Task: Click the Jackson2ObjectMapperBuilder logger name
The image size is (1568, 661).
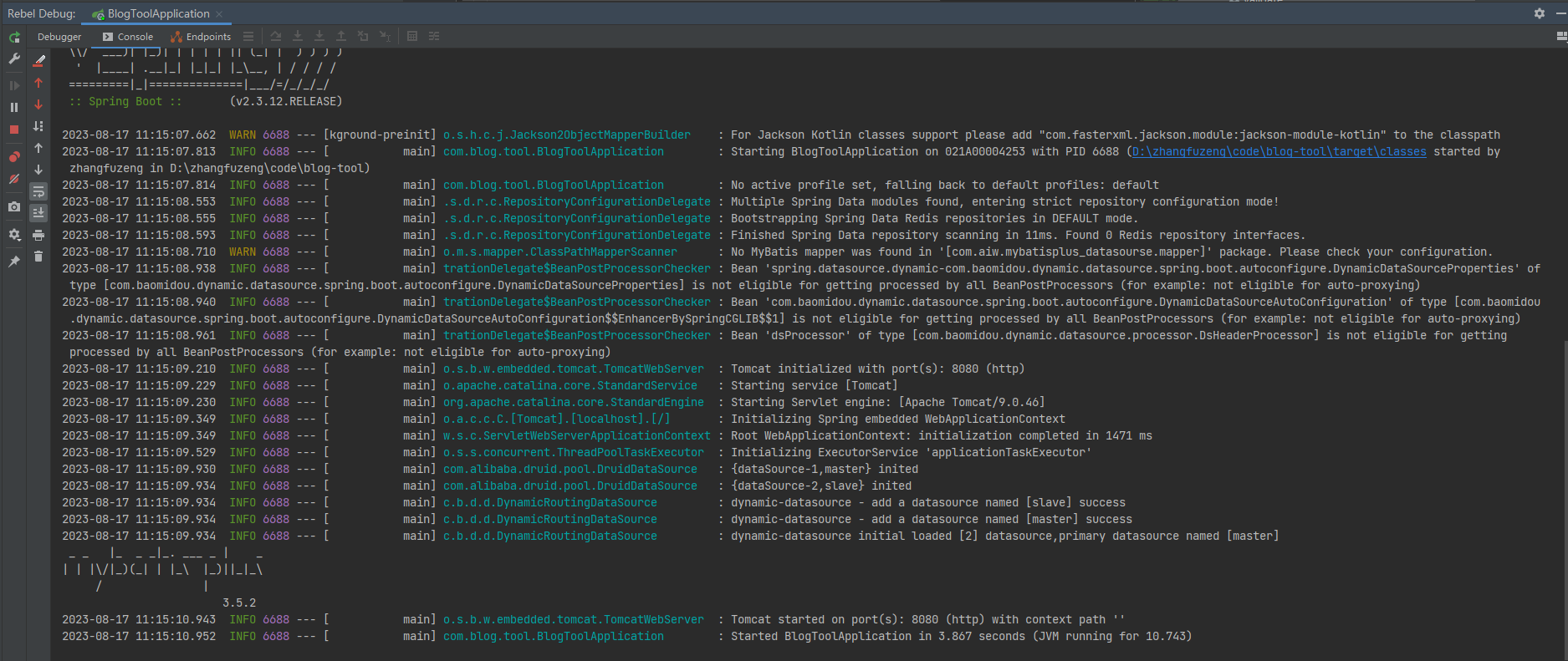Action: point(567,135)
